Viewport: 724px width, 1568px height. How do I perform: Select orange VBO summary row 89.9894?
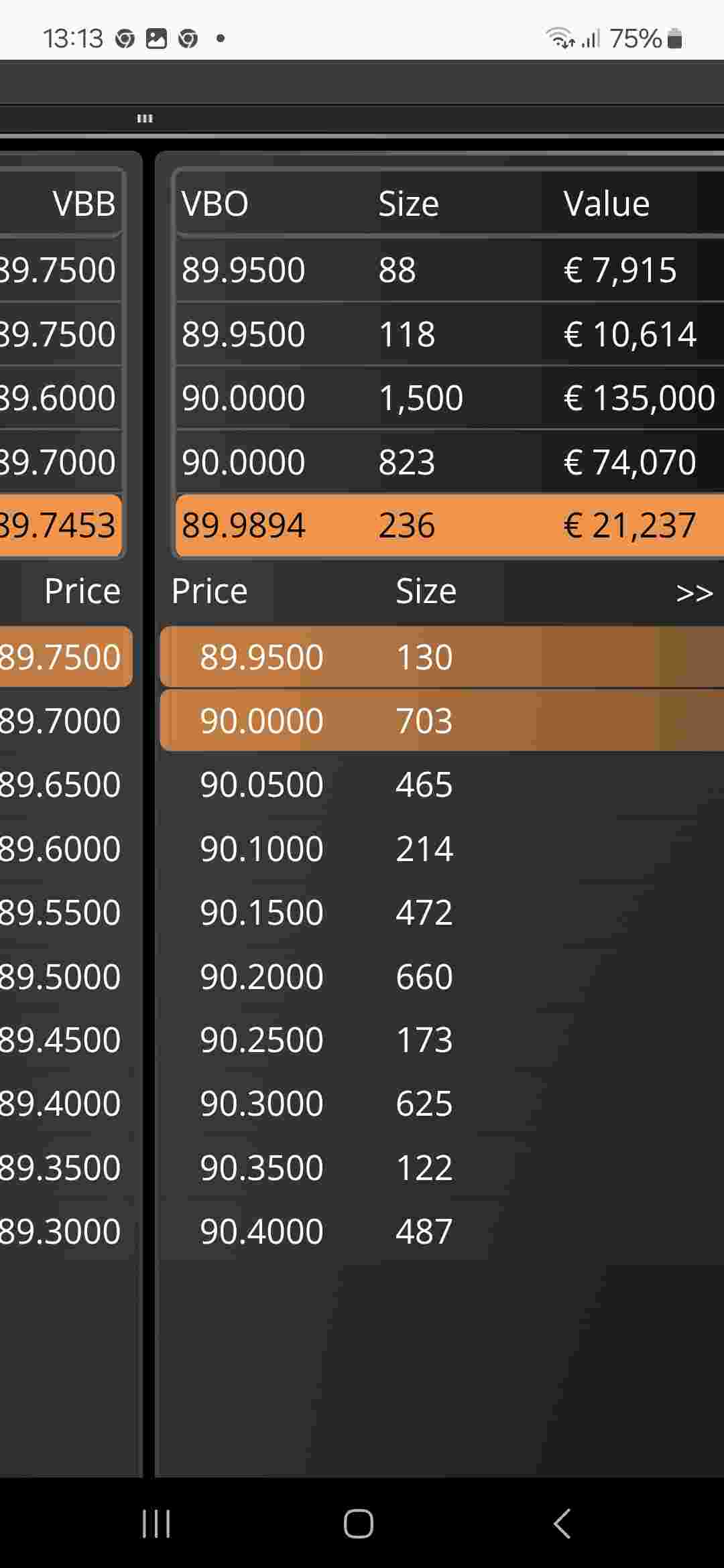pos(449,525)
